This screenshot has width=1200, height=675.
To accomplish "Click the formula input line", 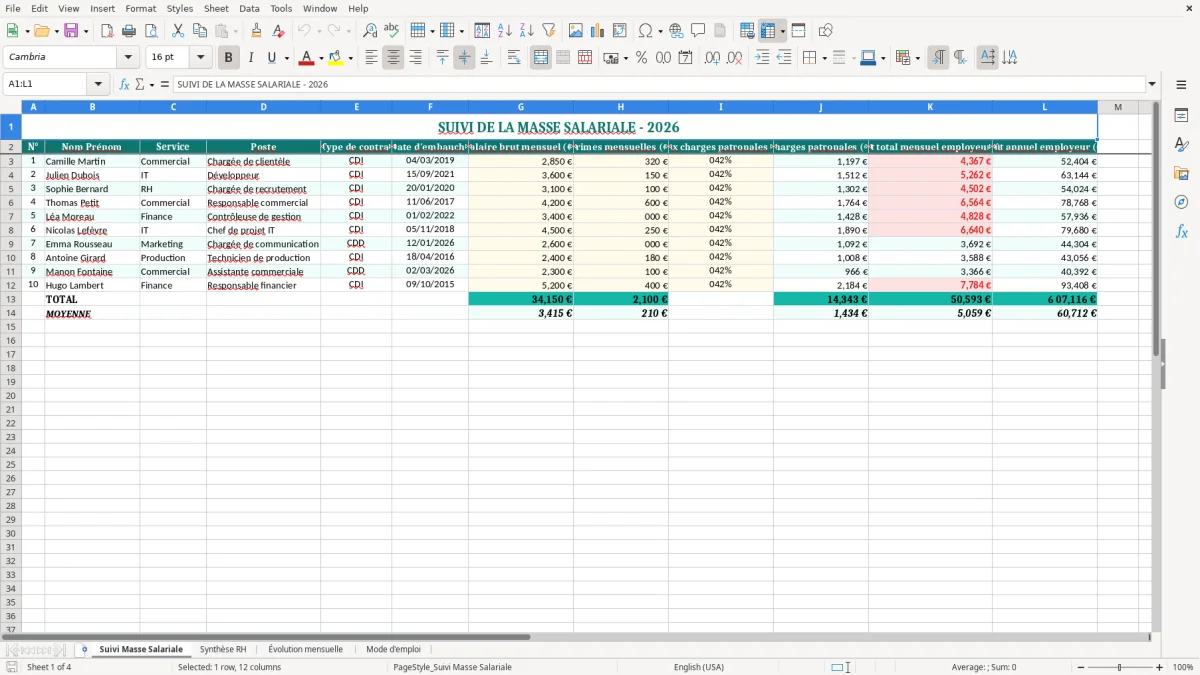I will pos(658,84).
